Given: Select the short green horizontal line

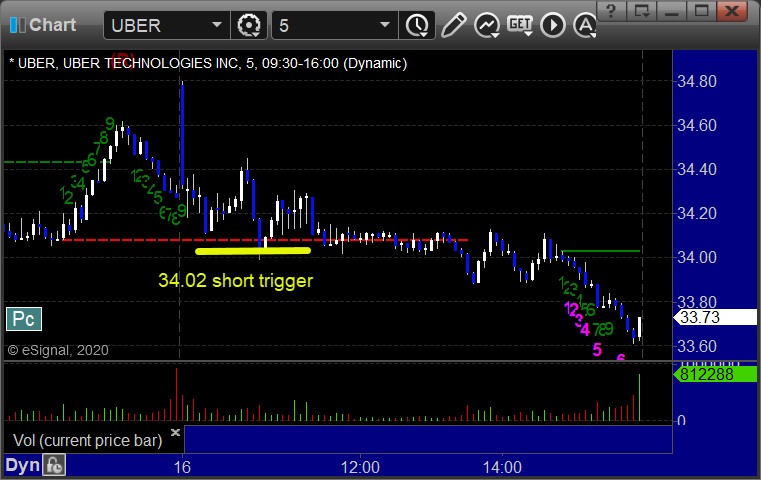Looking at the screenshot, I should [601, 251].
